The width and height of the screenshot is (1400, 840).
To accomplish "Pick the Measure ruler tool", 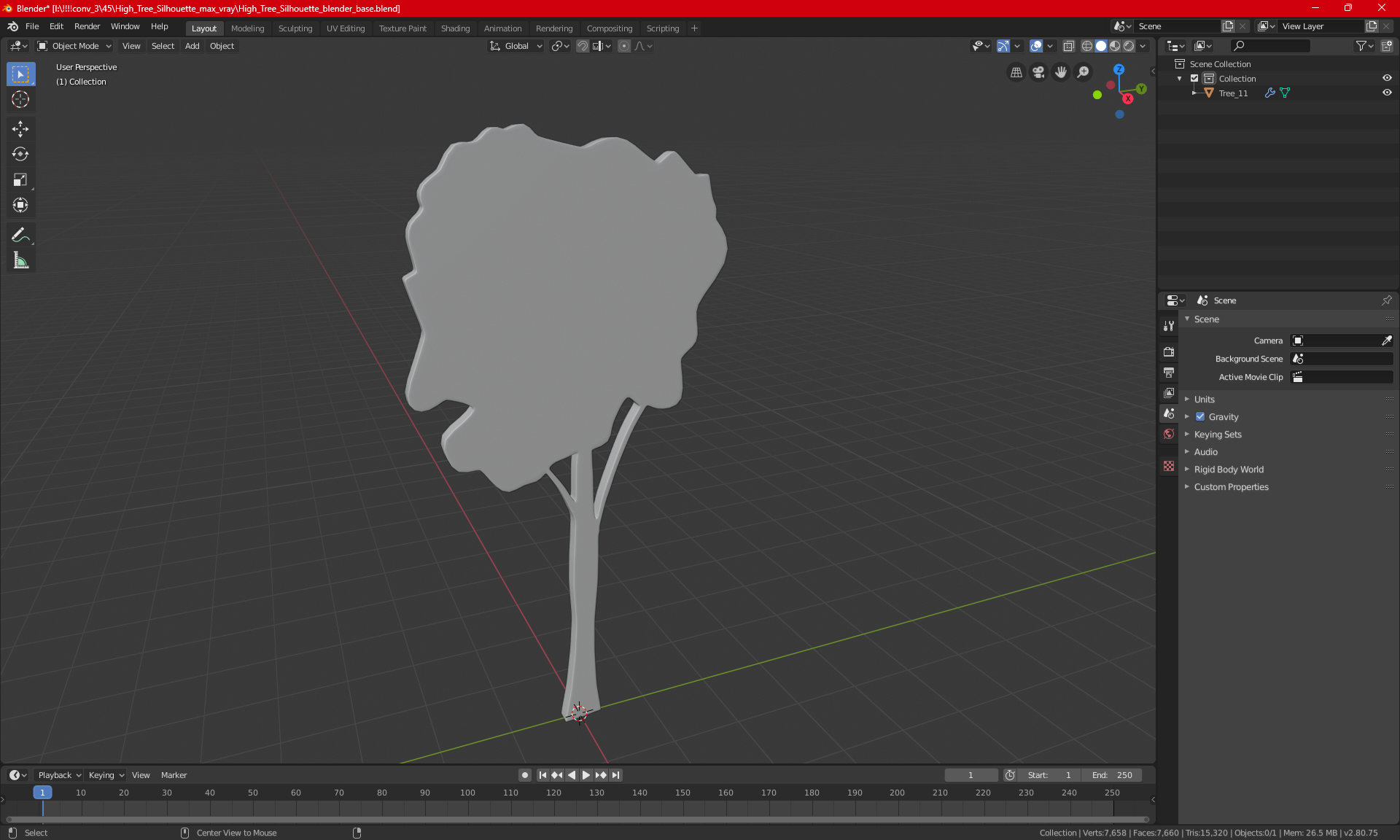I will (20, 260).
